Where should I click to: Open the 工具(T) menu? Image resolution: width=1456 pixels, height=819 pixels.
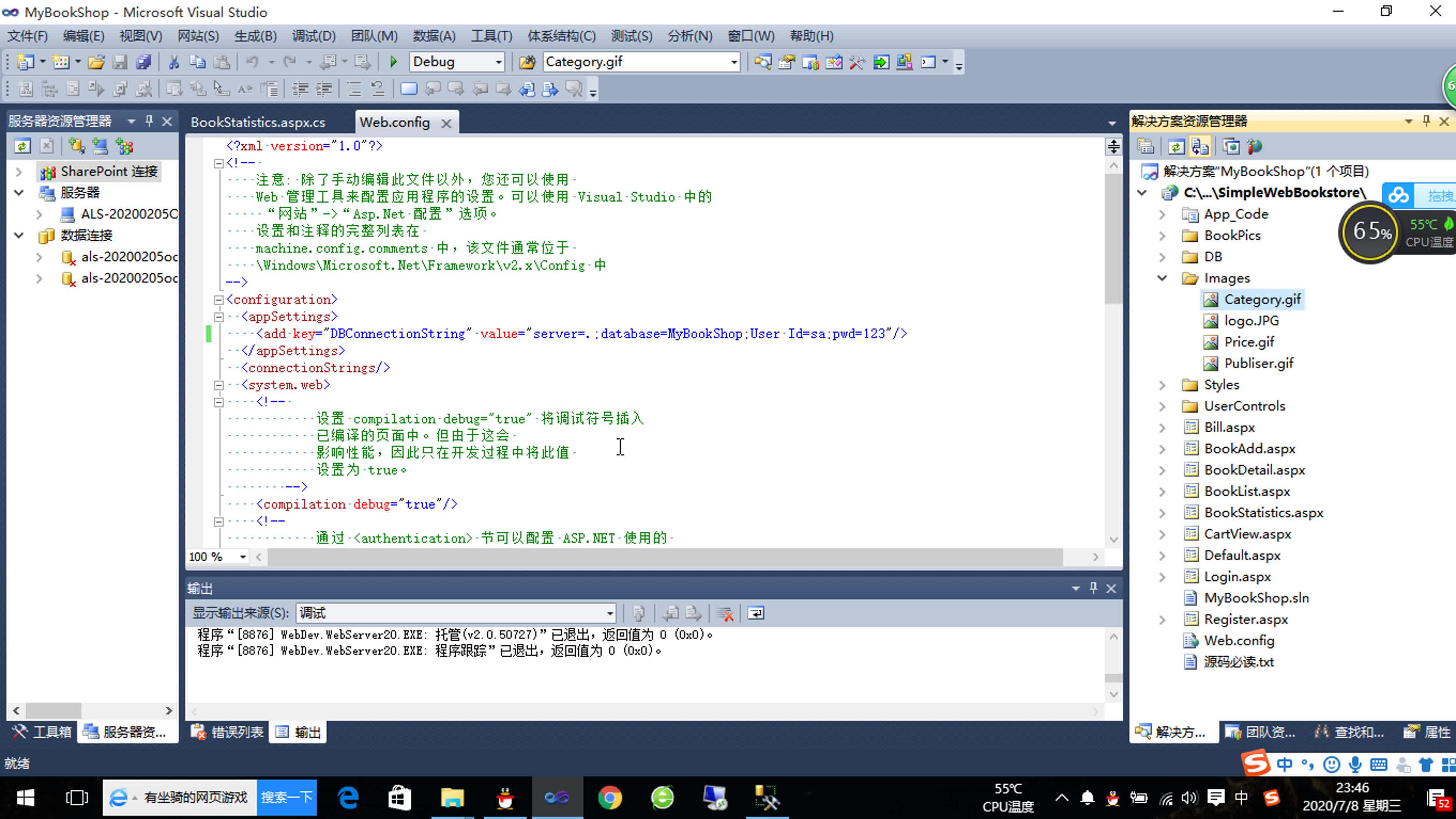[491, 36]
